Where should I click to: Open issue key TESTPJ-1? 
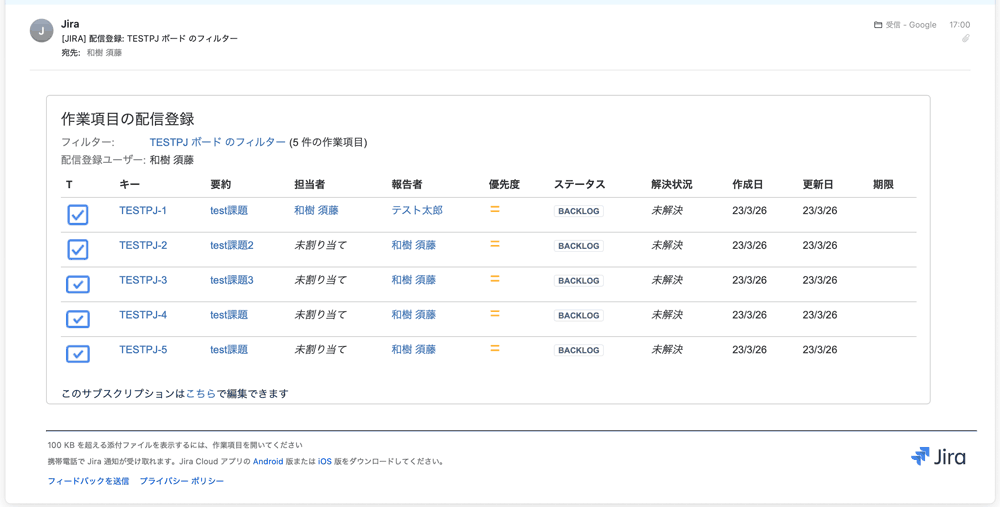coord(143,210)
